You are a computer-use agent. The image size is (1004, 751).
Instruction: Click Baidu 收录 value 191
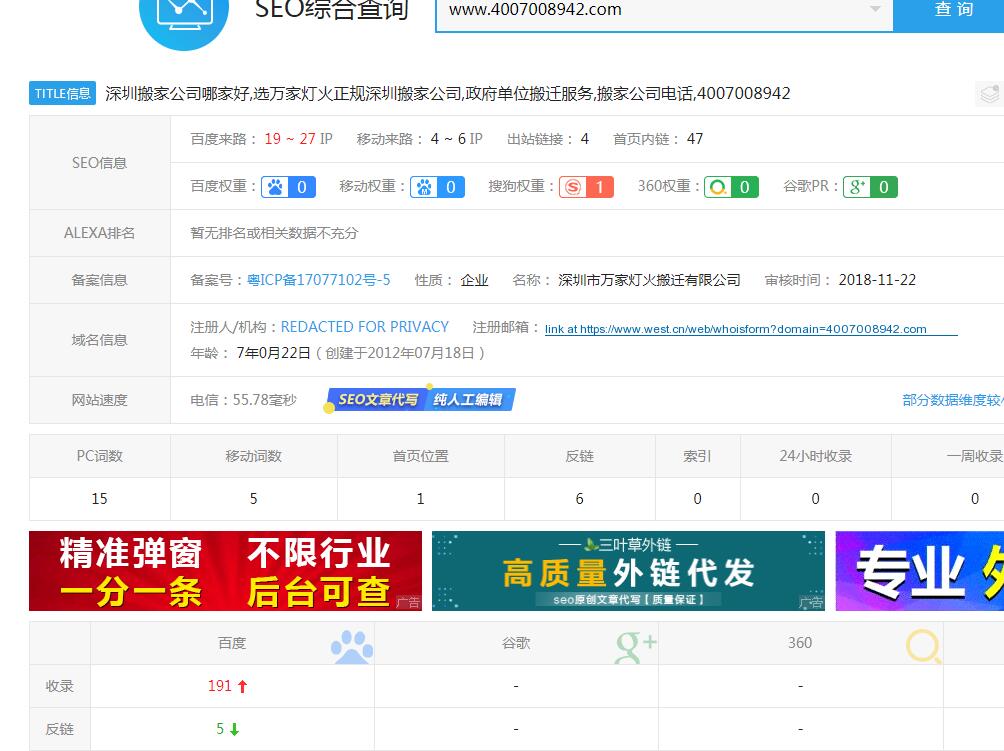tap(220, 686)
